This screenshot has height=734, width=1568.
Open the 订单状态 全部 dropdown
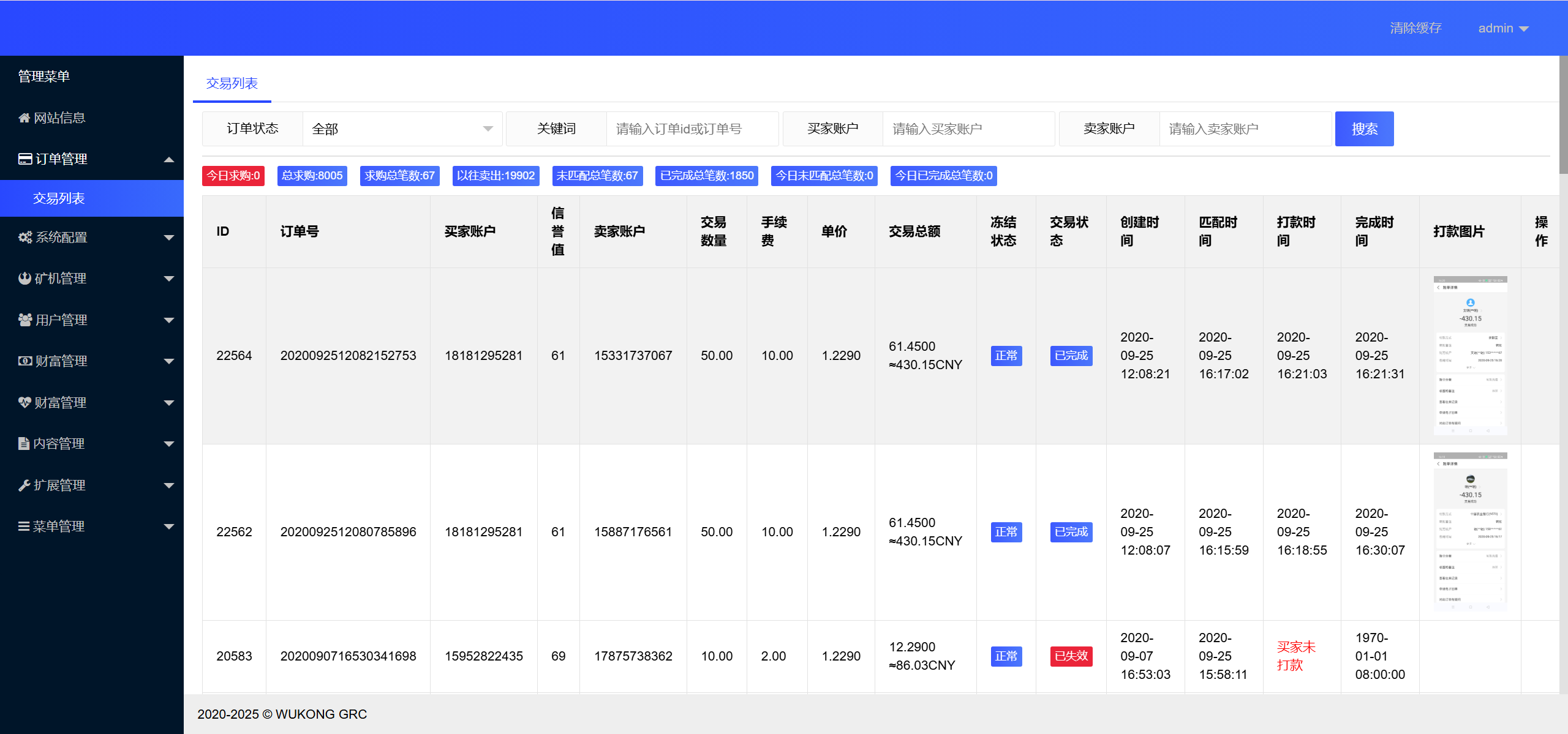pyautogui.click(x=401, y=129)
